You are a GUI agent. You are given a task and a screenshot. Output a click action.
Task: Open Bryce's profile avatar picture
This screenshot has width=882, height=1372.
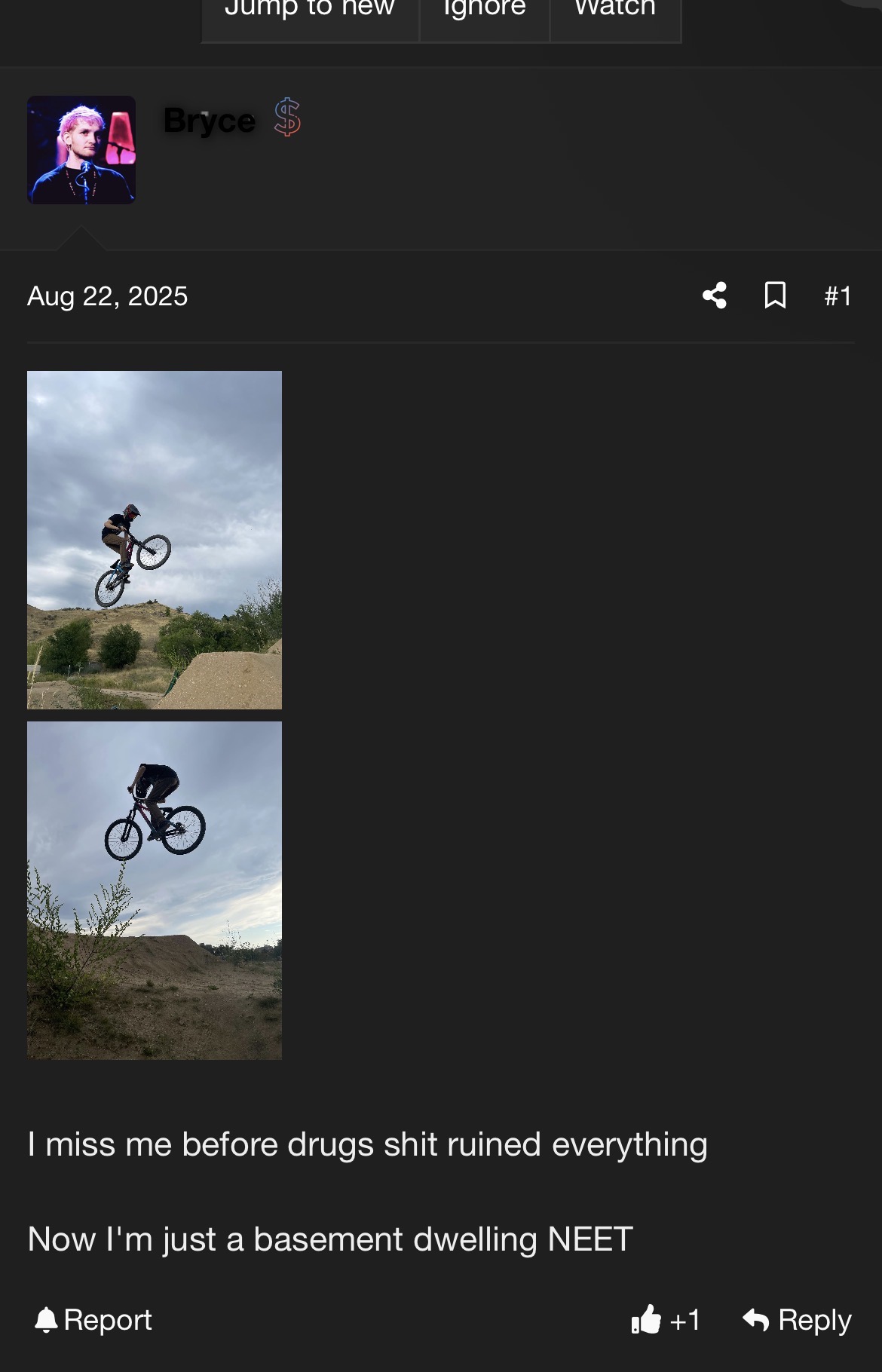tap(81, 150)
